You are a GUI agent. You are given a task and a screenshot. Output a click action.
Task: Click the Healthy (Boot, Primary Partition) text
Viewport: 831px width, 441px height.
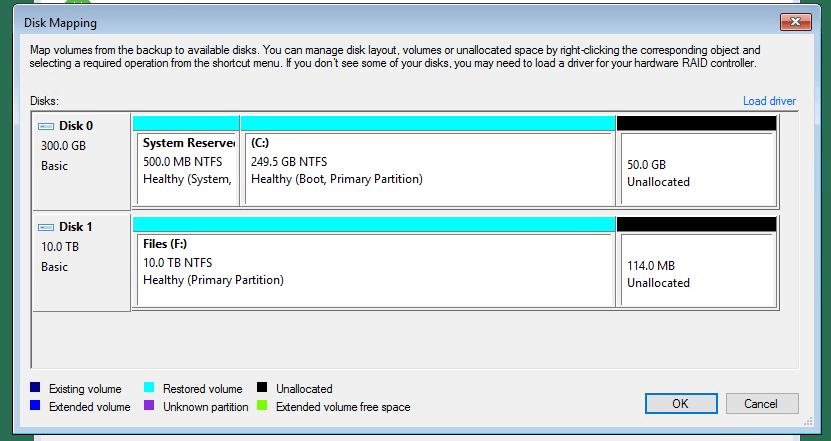click(x=337, y=179)
